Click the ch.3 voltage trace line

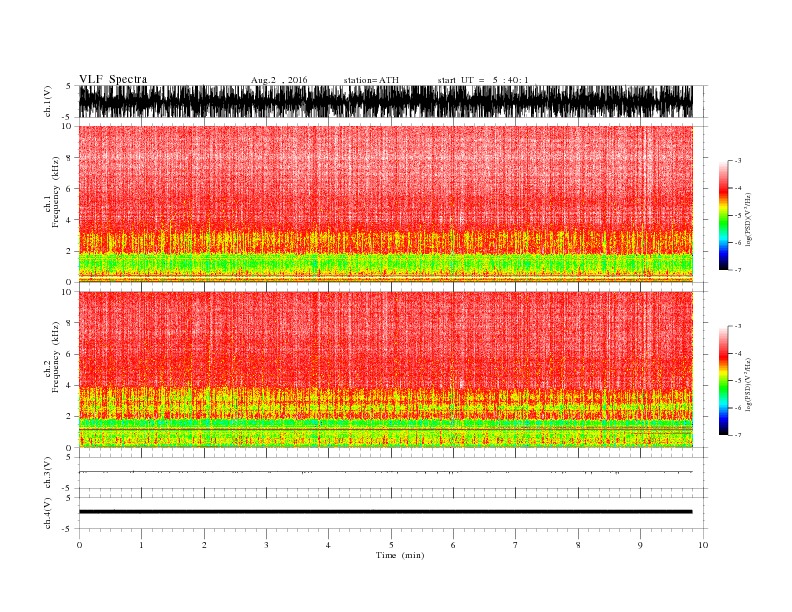click(385, 472)
